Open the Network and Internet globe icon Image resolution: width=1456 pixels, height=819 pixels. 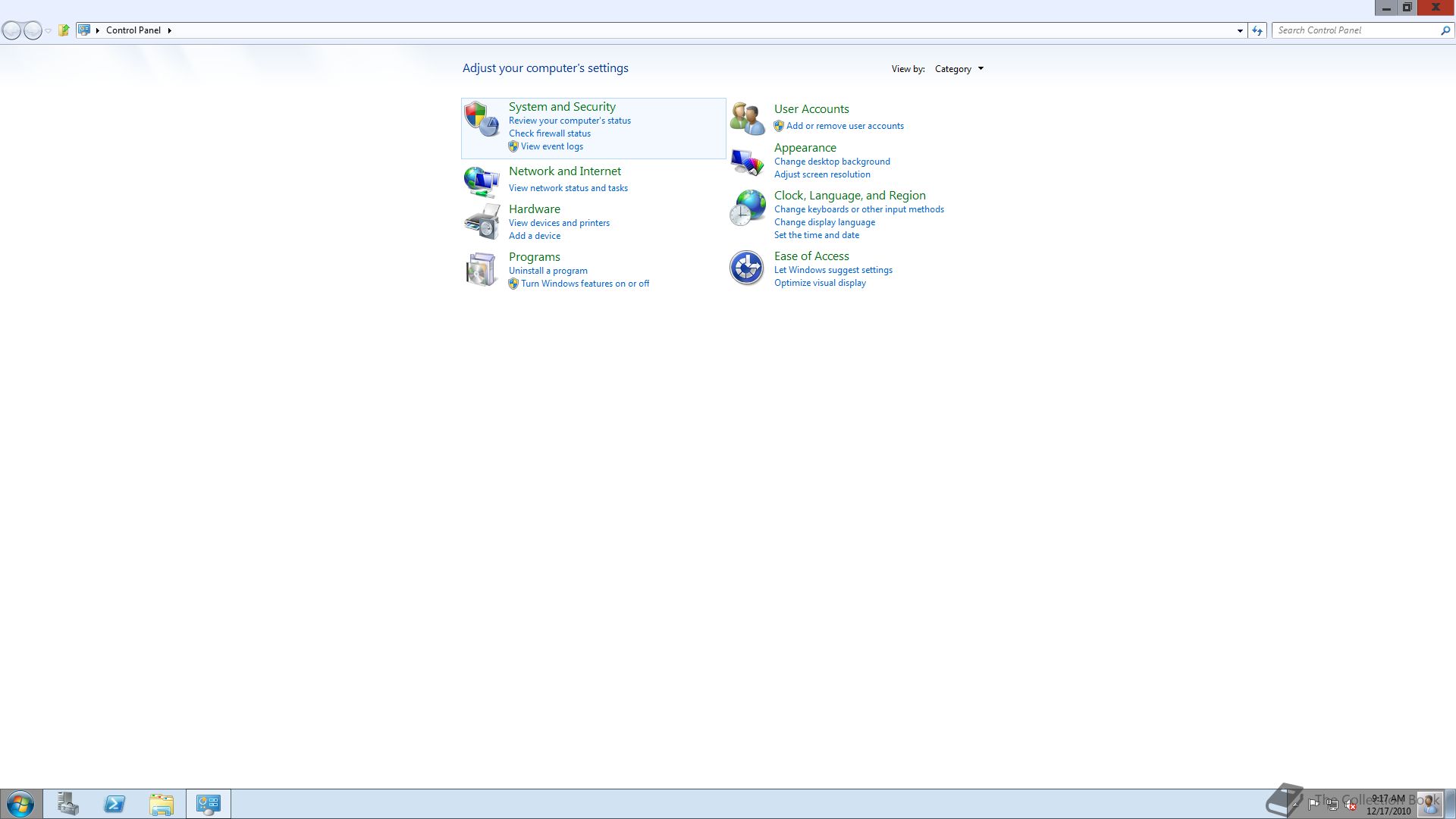pos(482,182)
